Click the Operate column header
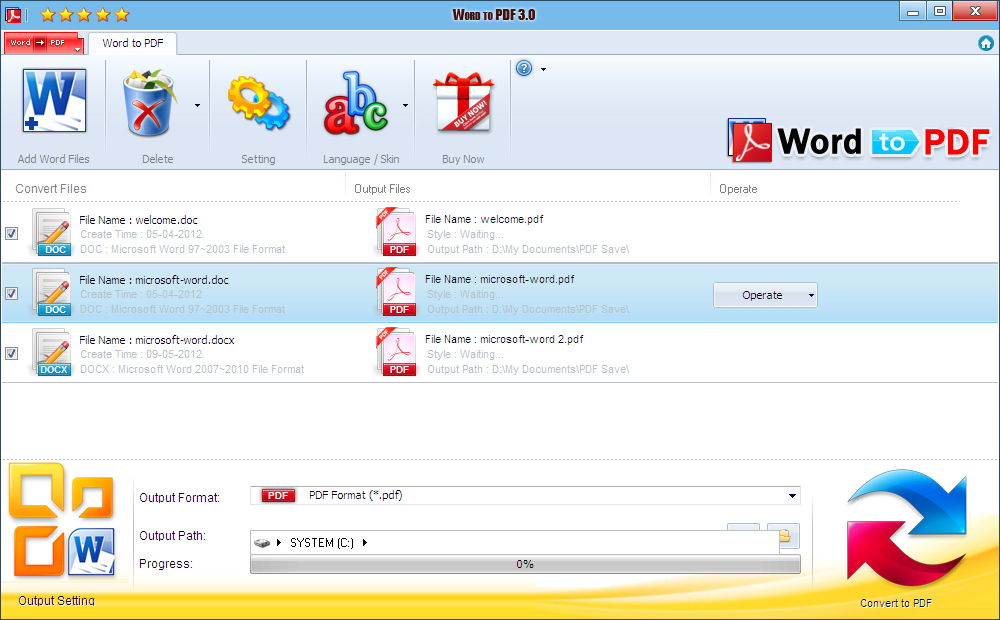Image resolution: width=1000 pixels, height=620 pixels. pyautogui.click(x=738, y=189)
